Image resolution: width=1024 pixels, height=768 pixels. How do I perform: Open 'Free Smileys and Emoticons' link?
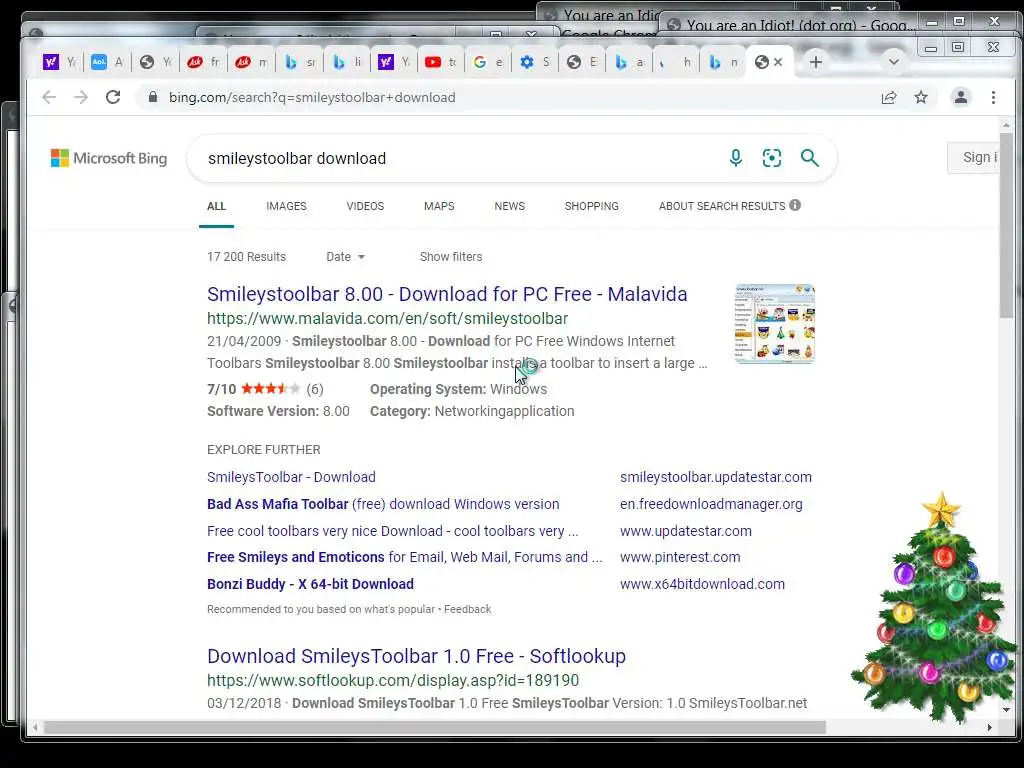(404, 557)
